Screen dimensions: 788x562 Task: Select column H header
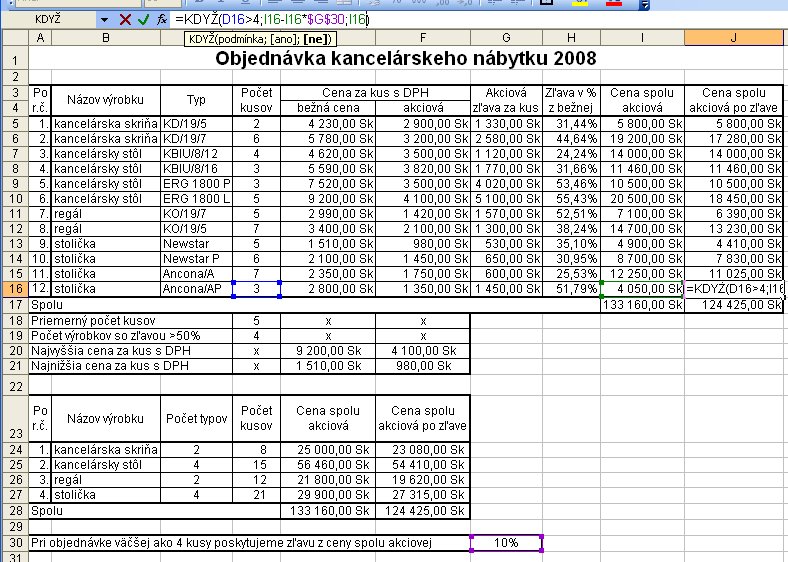coord(571,38)
